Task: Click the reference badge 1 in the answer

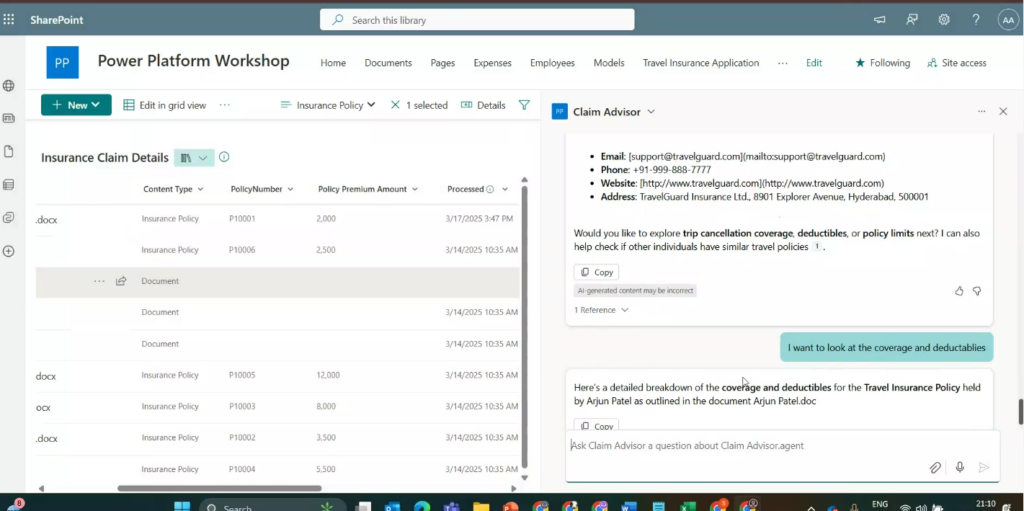Action: click(x=816, y=246)
